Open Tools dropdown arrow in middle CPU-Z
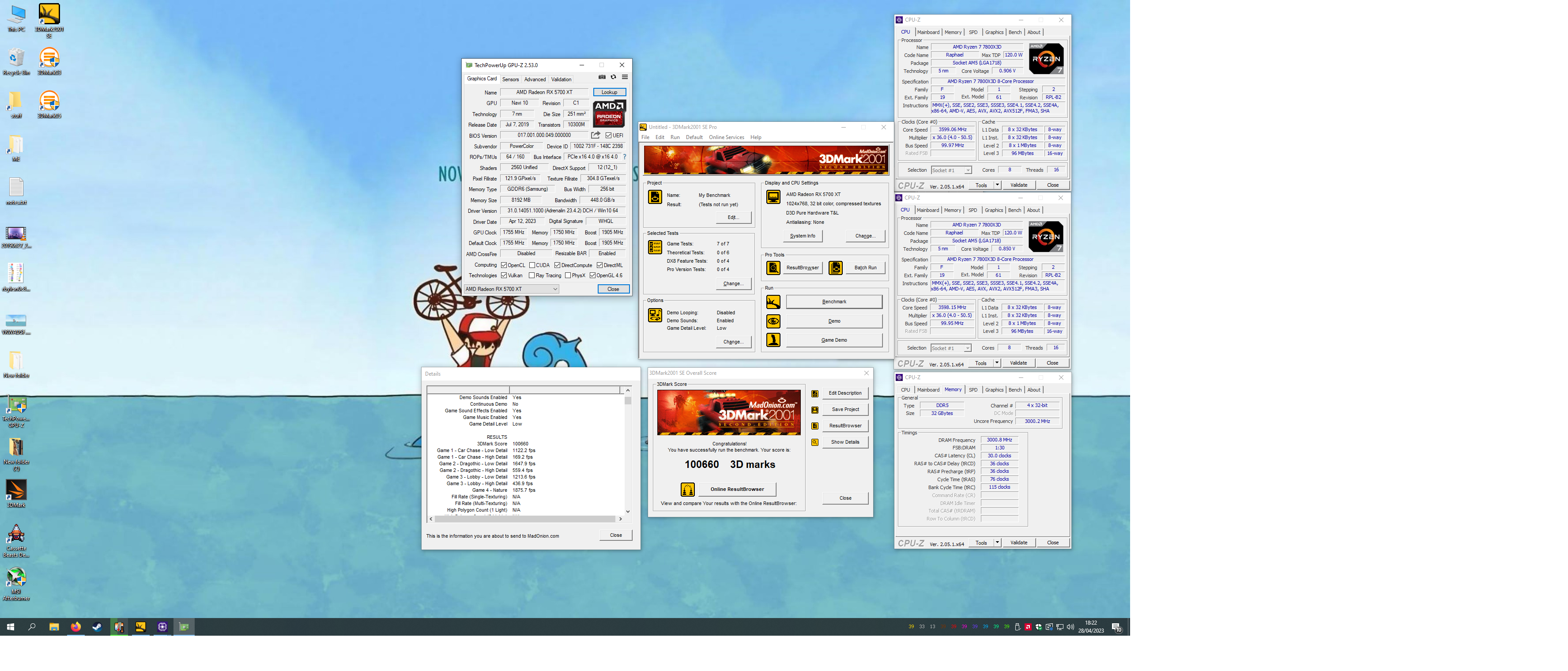This screenshot has width=1568, height=671. click(x=996, y=363)
